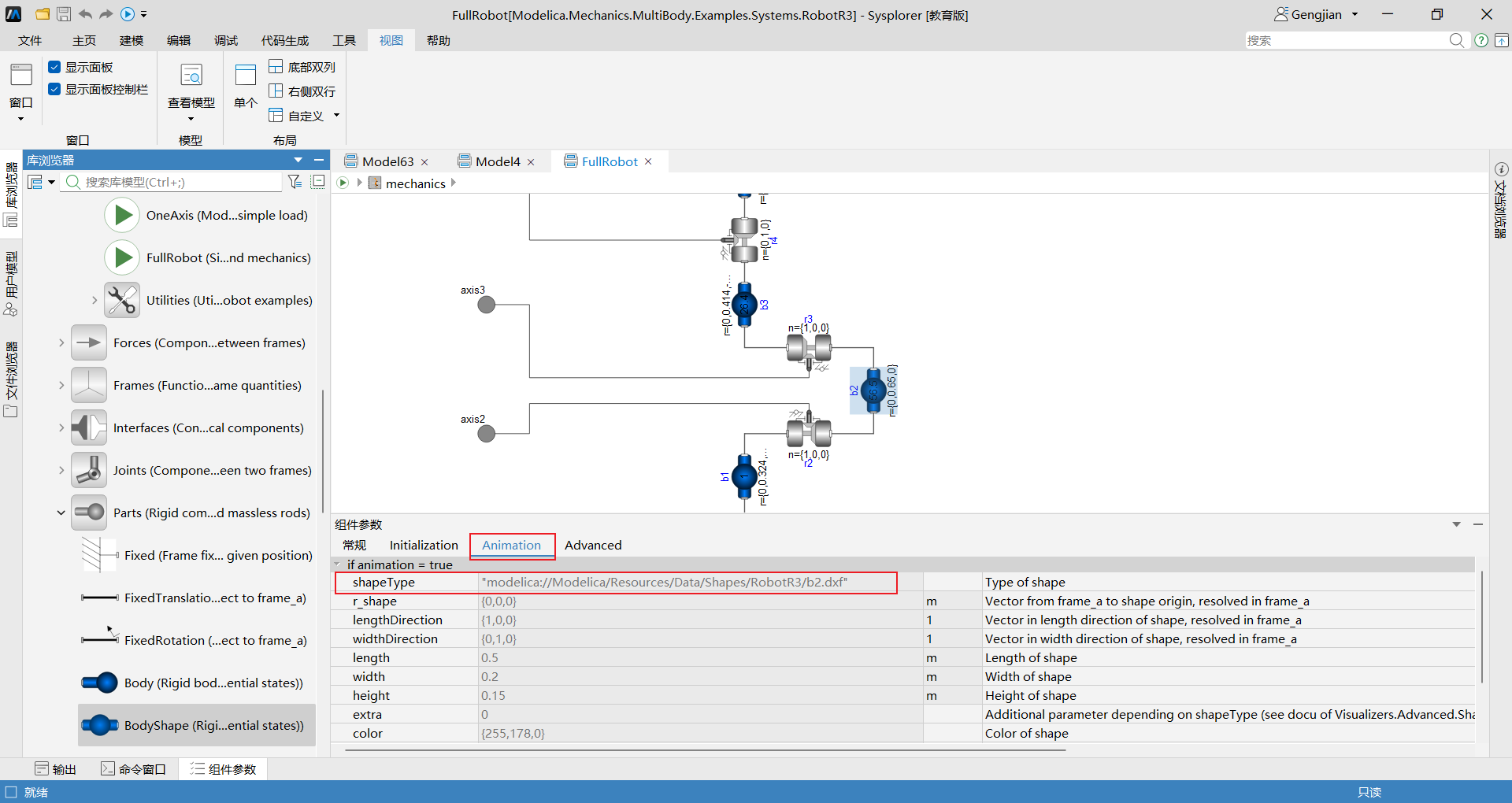Undo the last action with the back arrow
The height and width of the screenshot is (803, 1512).
click(x=85, y=14)
